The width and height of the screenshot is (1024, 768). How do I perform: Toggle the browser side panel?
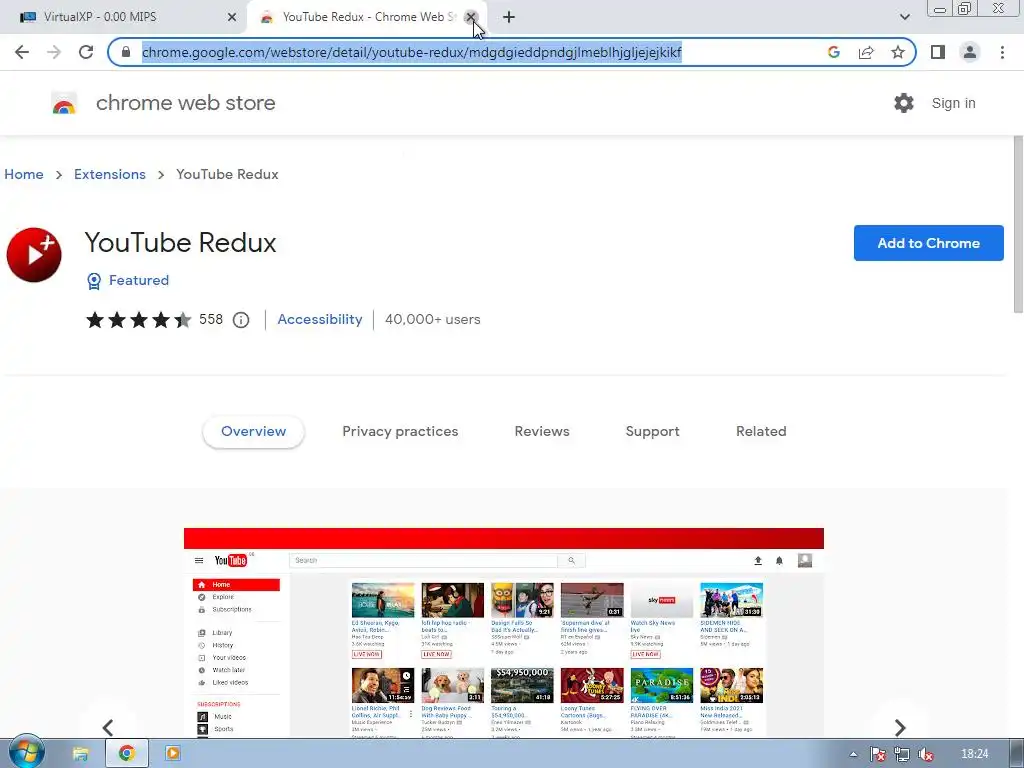pyautogui.click(x=938, y=52)
